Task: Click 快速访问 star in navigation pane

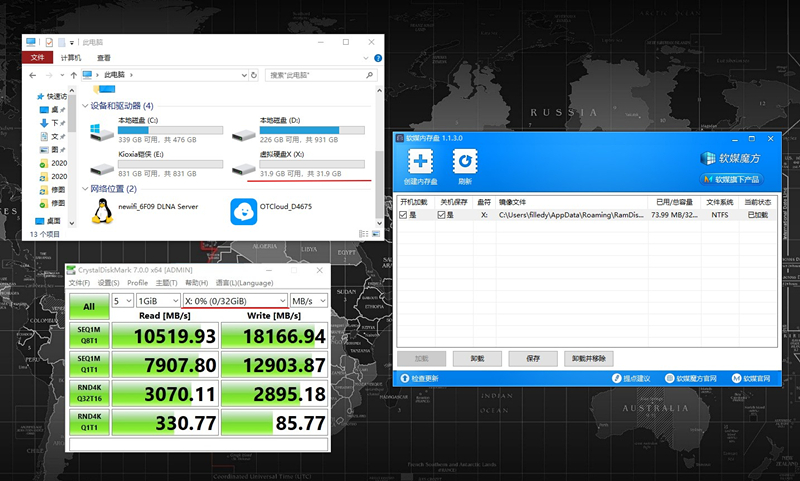Action: 40,96
